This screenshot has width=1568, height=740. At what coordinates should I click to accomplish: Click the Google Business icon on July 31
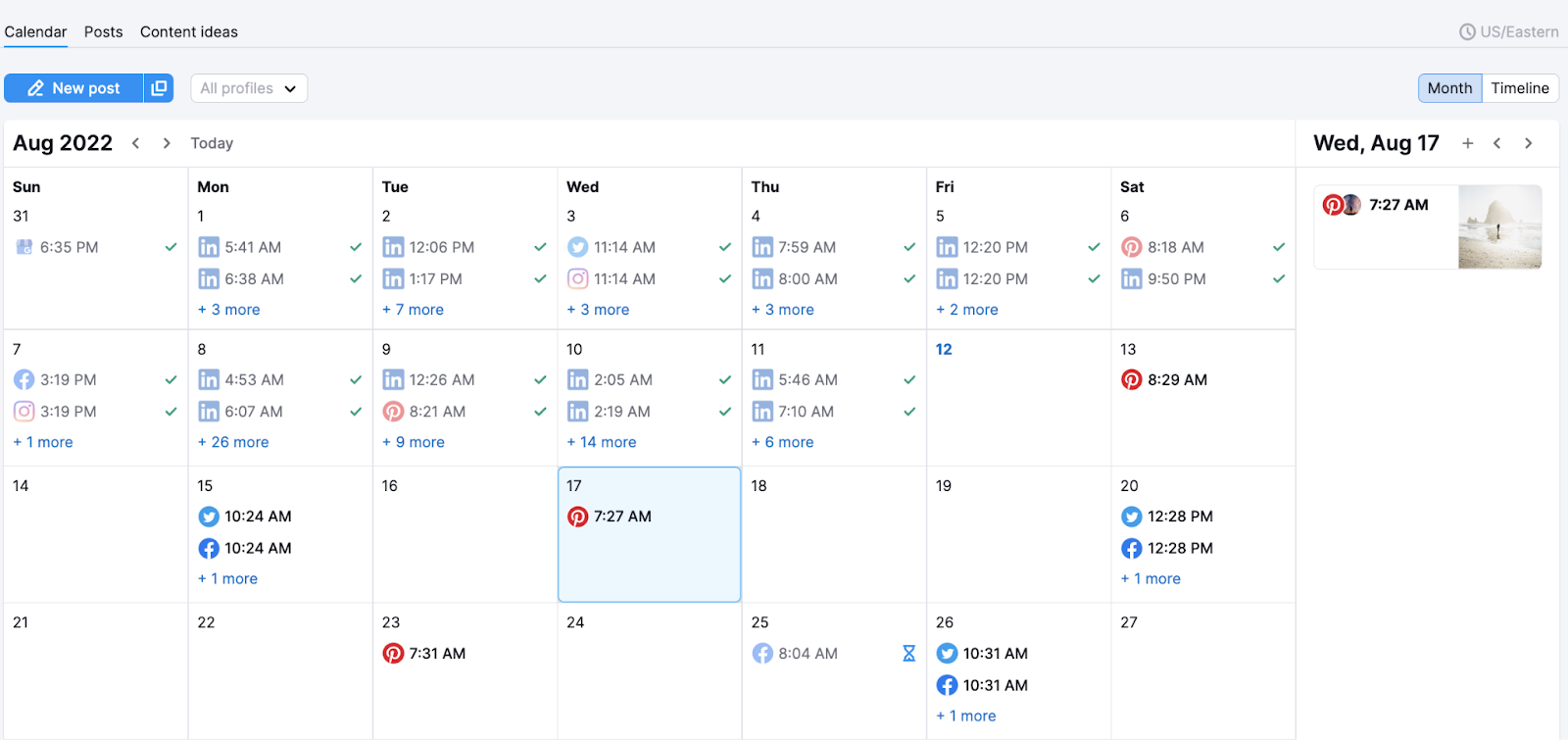(x=24, y=247)
